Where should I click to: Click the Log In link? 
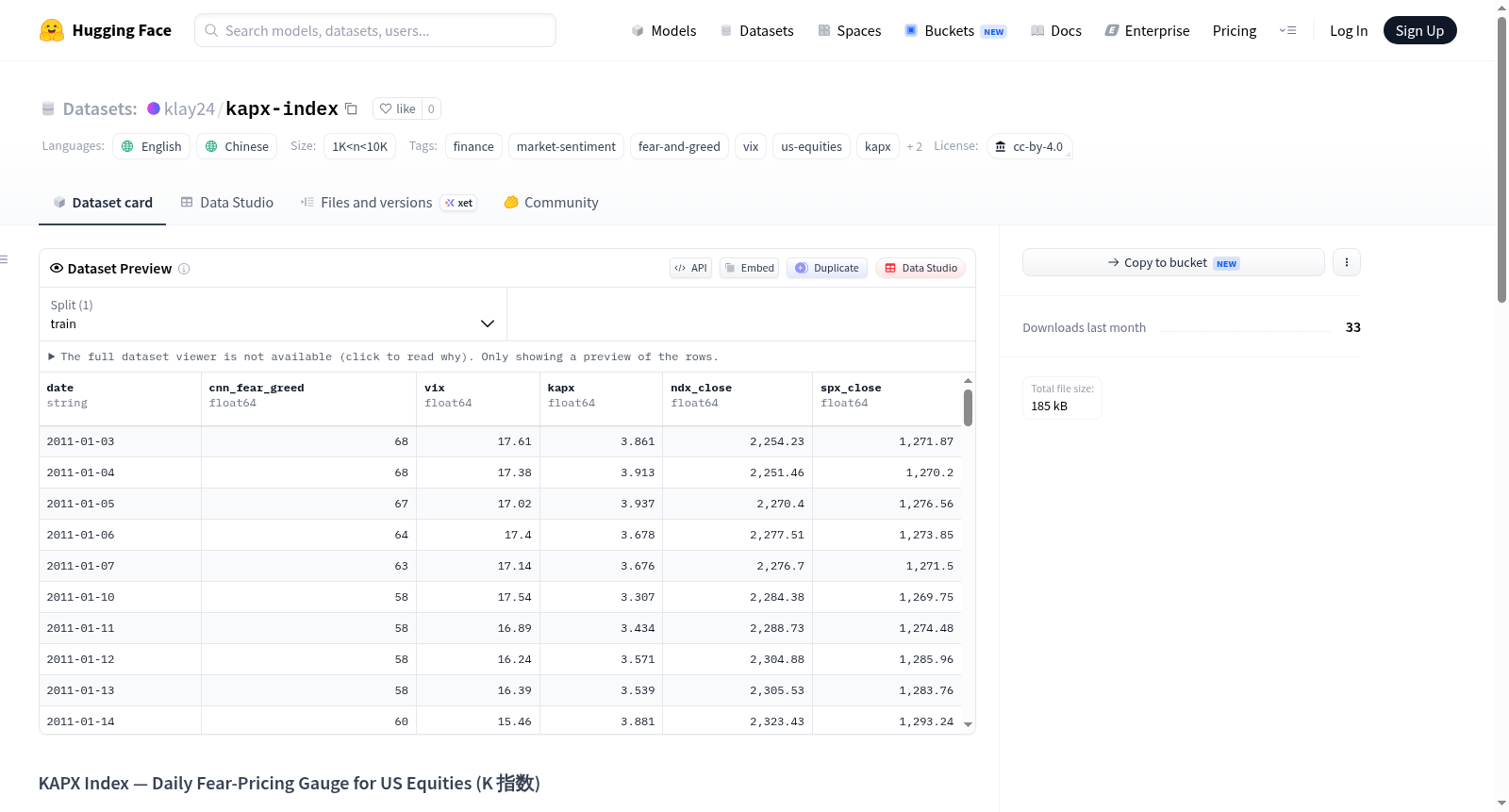[x=1349, y=30]
